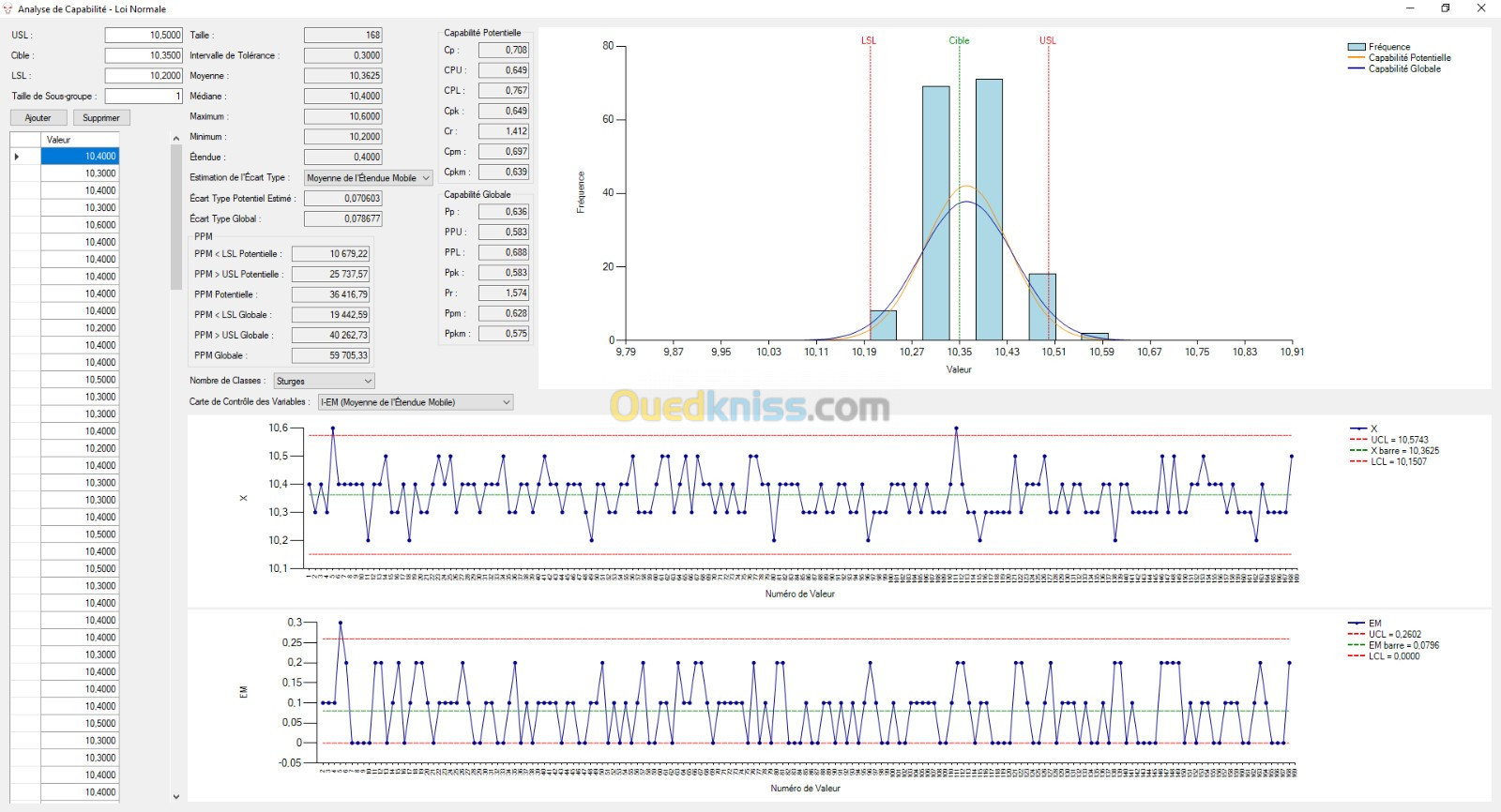Select the row selector arrow of first row
This screenshot has width=1501, height=812.
click(x=25, y=157)
